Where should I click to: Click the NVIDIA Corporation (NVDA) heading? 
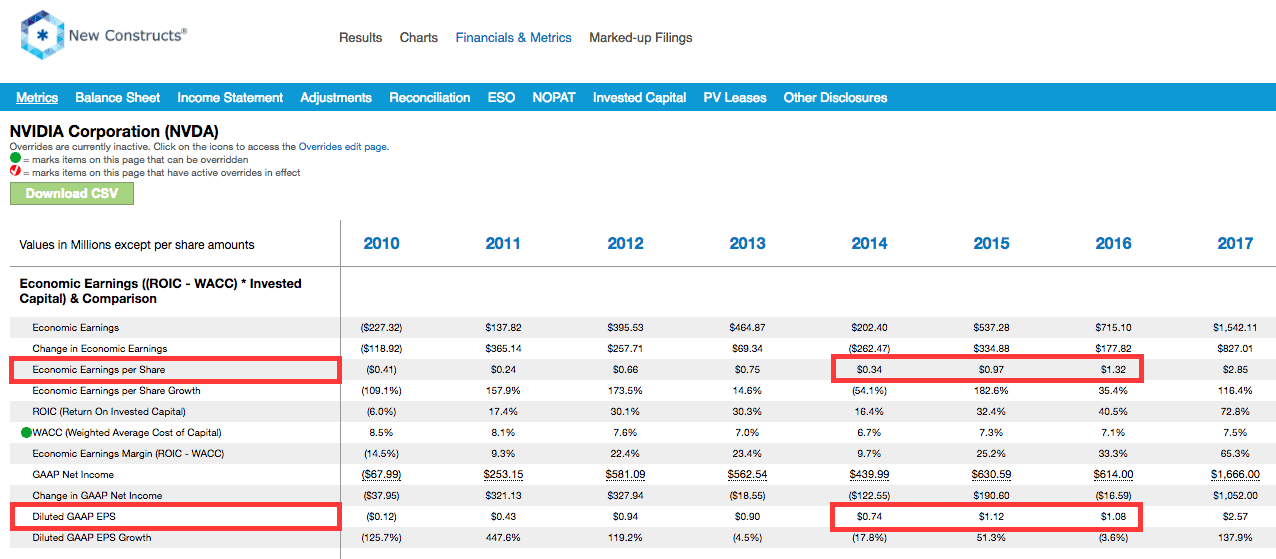(114, 131)
